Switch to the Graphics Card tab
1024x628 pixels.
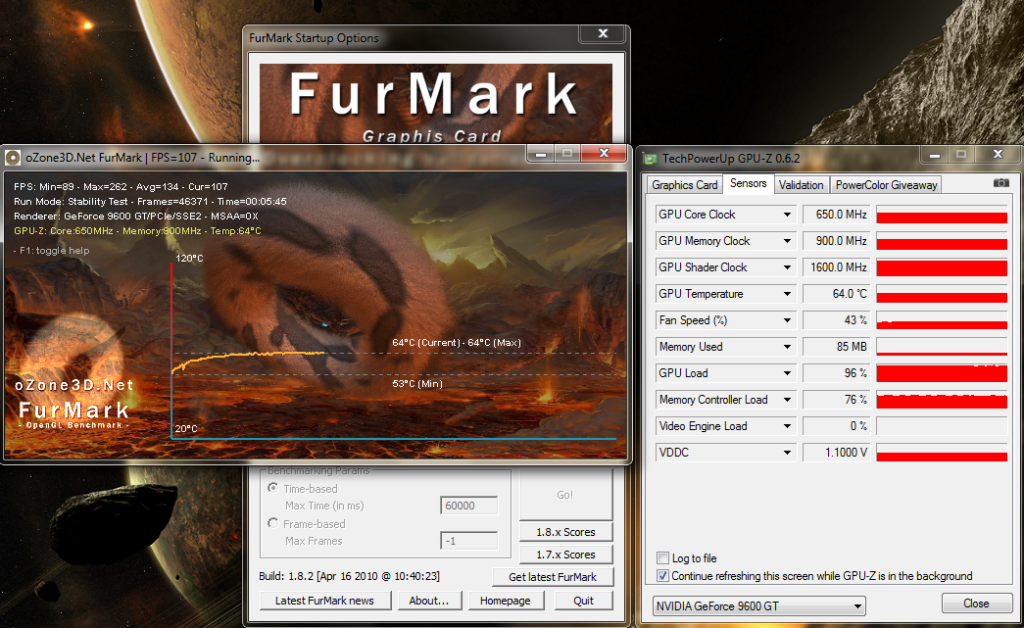(684, 185)
